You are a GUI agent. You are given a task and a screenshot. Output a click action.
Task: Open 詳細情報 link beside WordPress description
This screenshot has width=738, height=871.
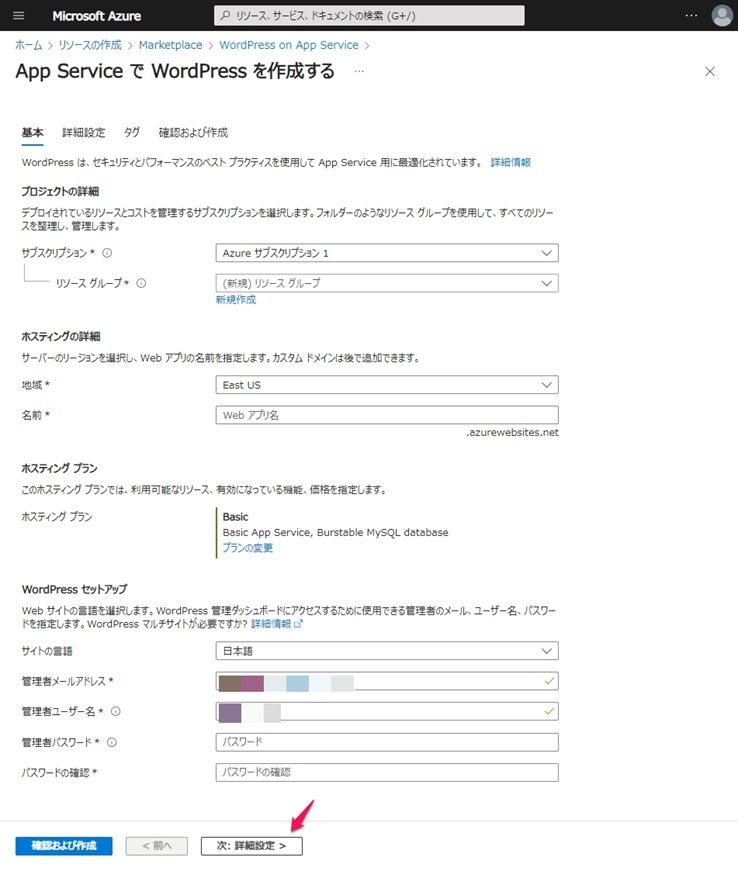pos(510,162)
